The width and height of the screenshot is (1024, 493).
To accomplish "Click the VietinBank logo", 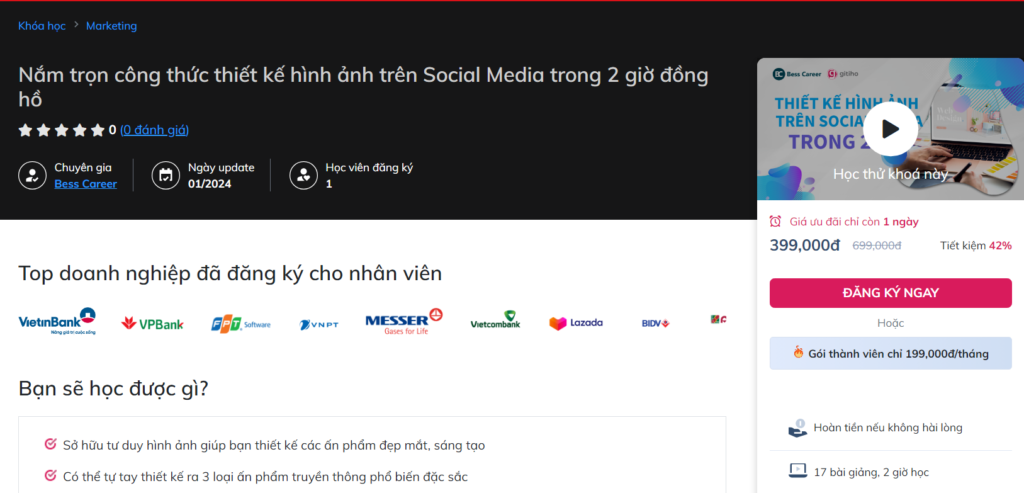I will pos(57,322).
